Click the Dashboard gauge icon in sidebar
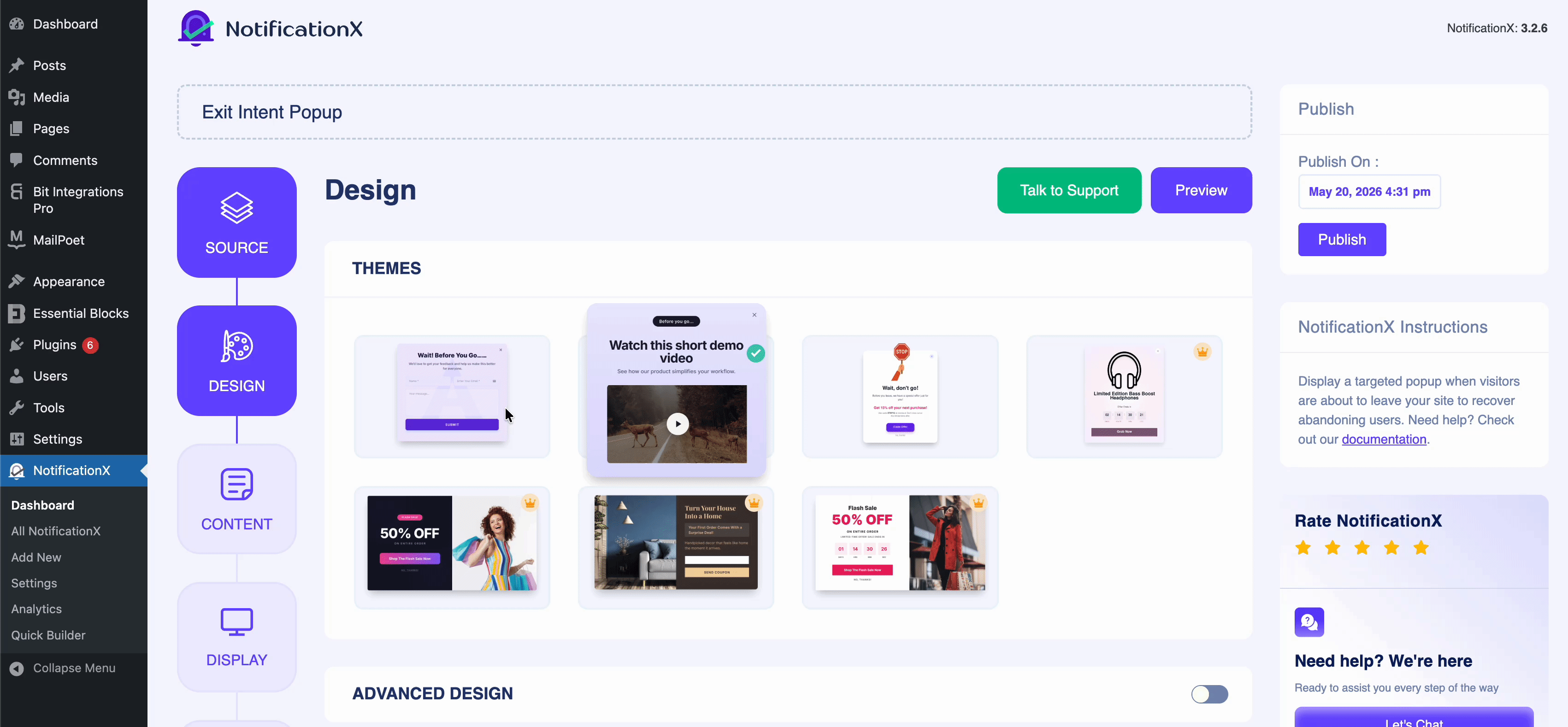Screen dimensions: 1568x727 pos(17,23)
